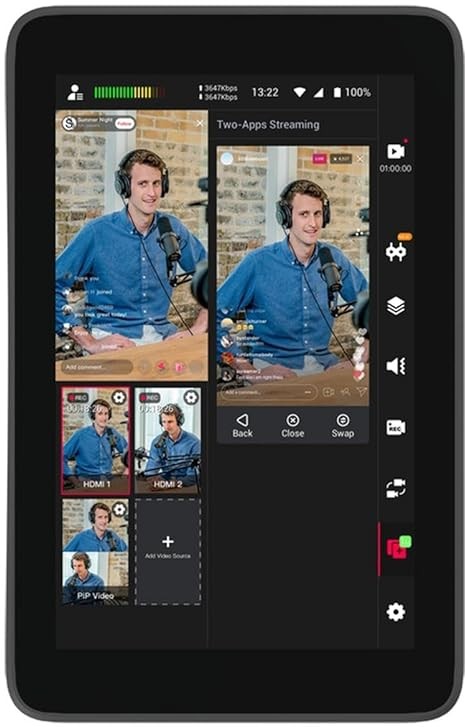Tap the audio level meter in status bar

click(x=129, y=92)
